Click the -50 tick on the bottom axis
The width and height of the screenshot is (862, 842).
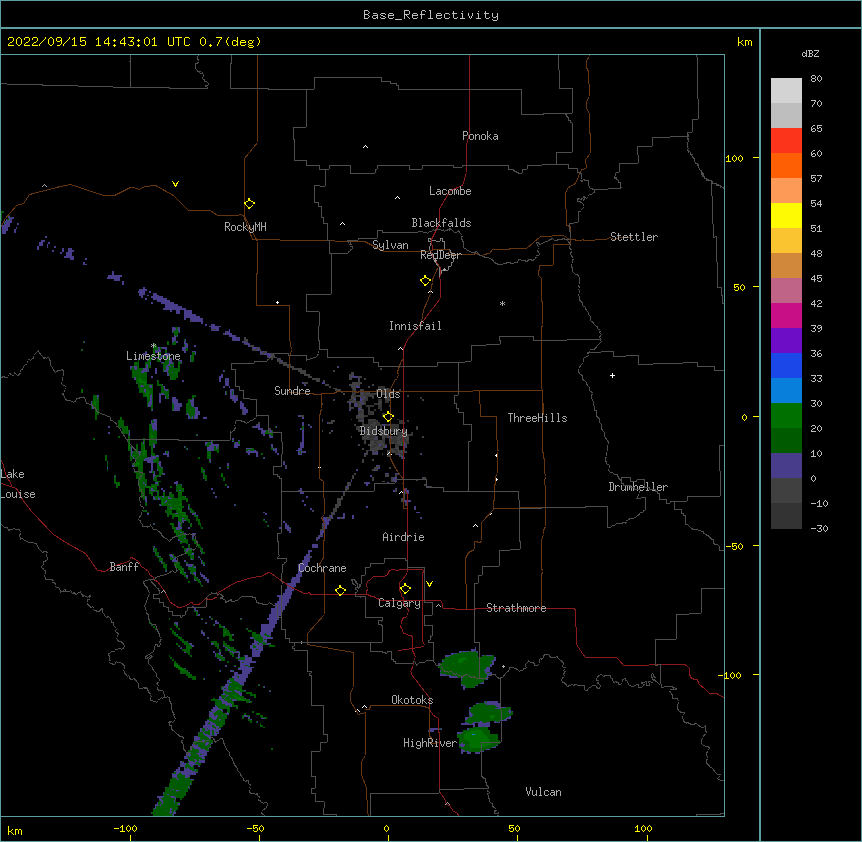click(x=255, y=828)
